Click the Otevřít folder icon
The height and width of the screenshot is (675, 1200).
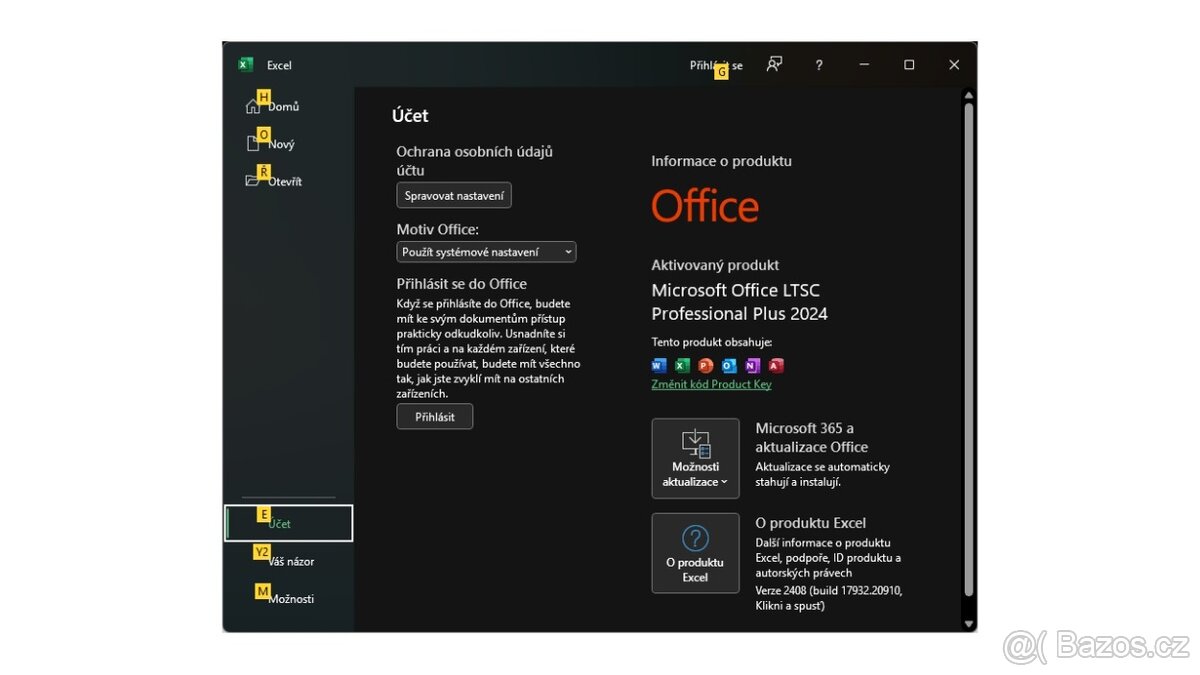(x=252, y=181)
